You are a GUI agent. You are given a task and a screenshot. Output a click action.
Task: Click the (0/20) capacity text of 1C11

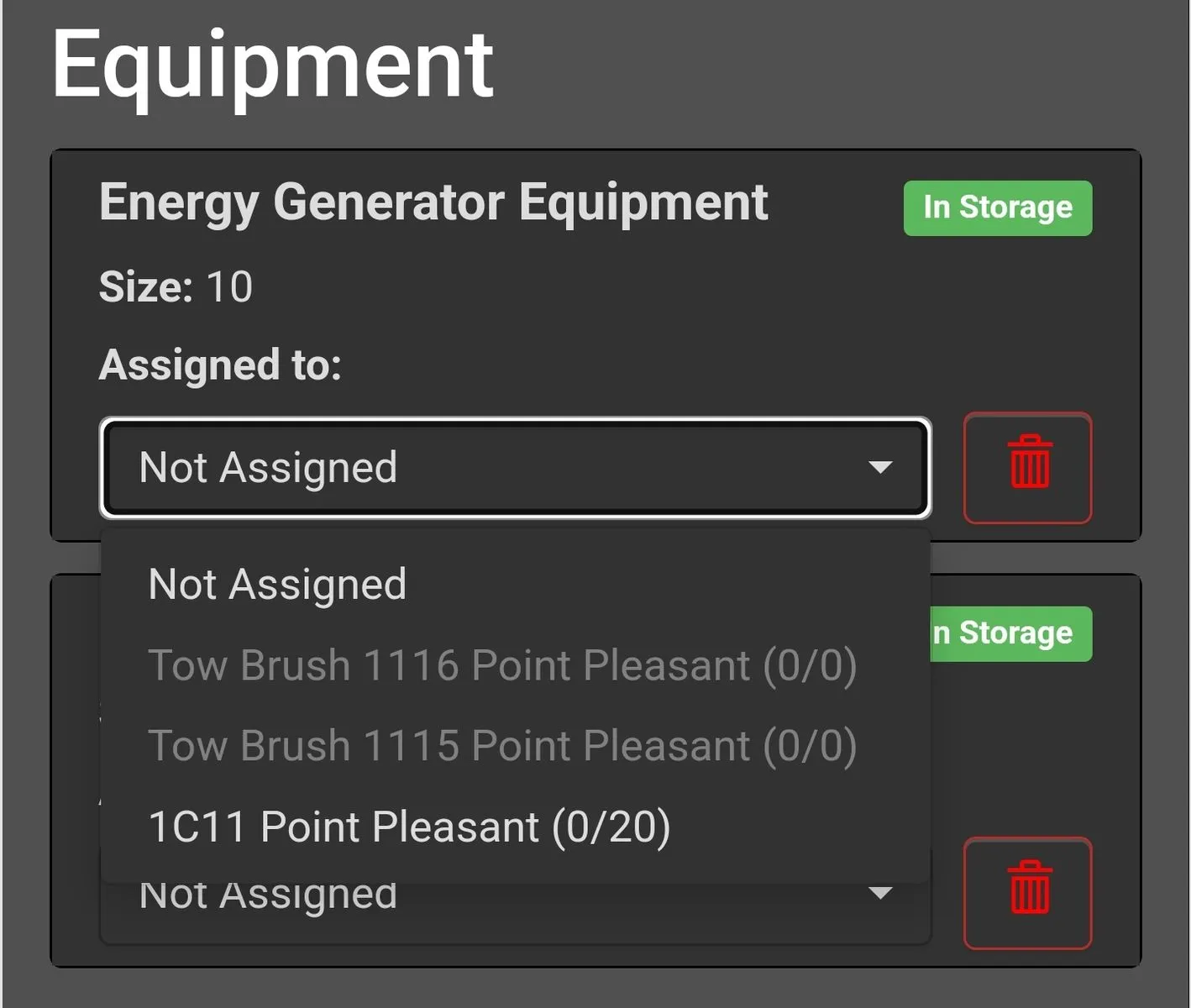pyautogui.click(x=611, y=827)
